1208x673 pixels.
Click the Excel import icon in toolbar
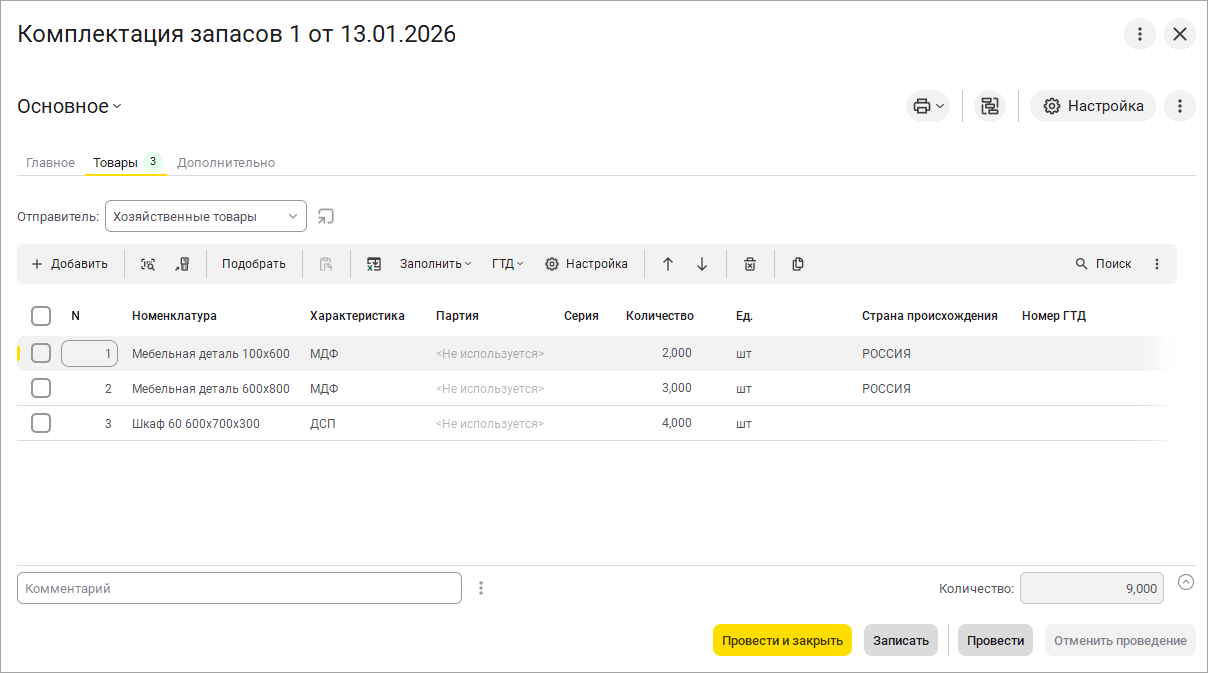click(374, 264)
